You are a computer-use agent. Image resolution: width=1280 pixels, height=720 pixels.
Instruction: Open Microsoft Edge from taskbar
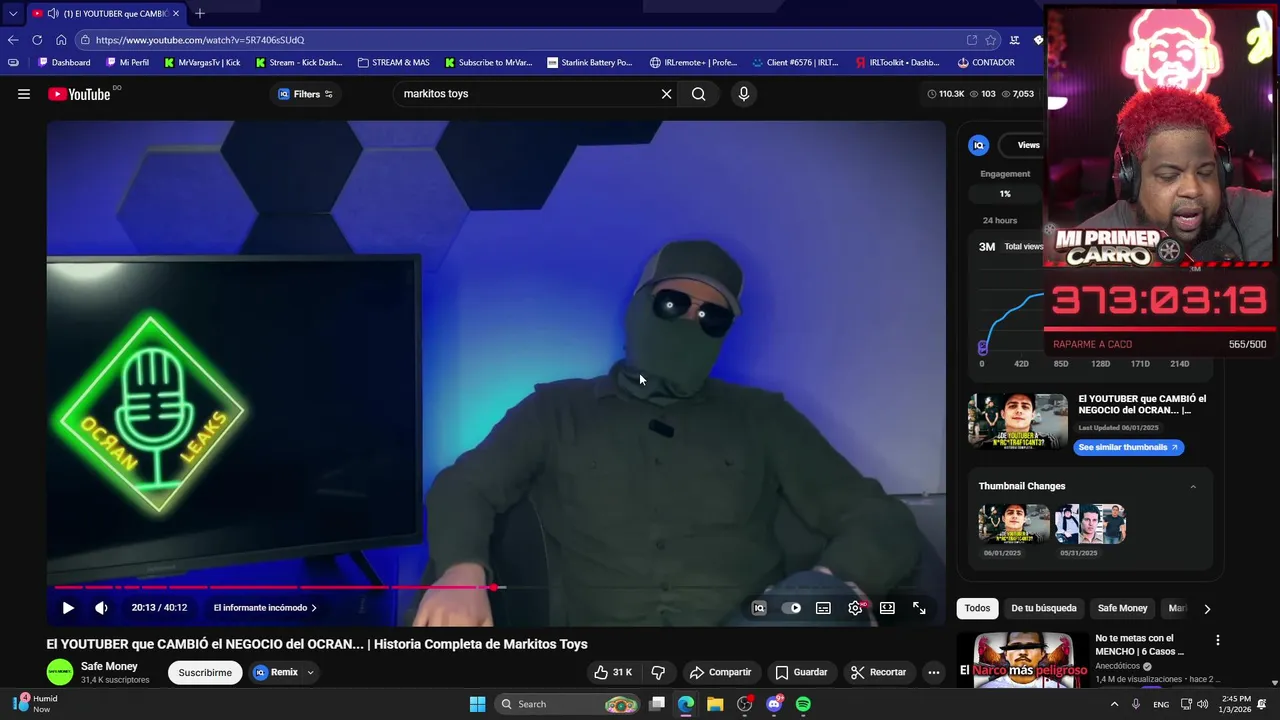click(685, 704)
